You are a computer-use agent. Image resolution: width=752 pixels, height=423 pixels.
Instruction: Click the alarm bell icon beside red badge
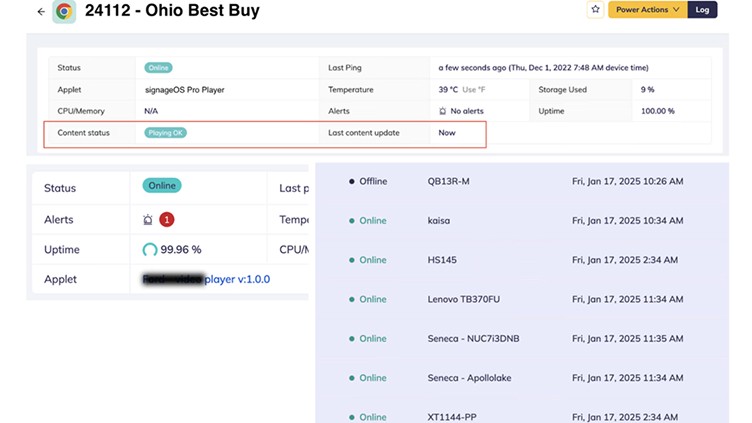(x=148, y=220)
